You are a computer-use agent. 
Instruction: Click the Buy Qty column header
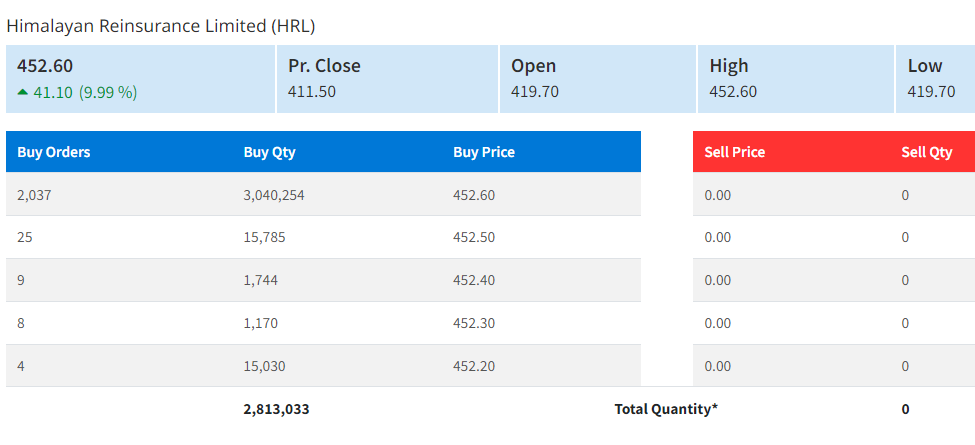pyautogui.click(x=269, y=152)
